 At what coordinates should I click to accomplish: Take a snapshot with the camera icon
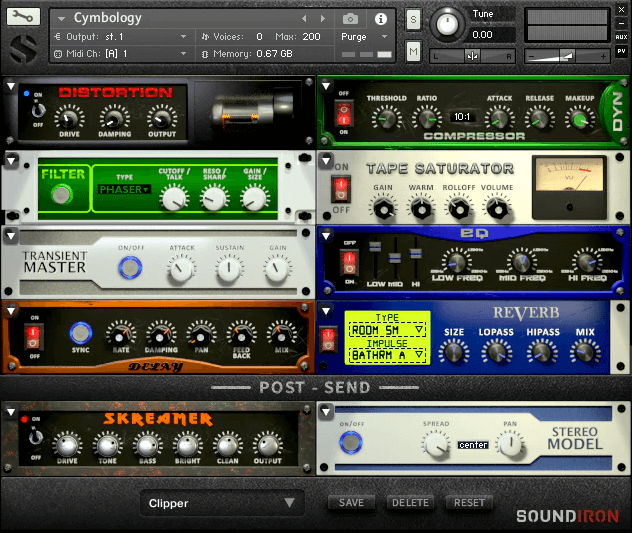pyautogui.click(x=350, y=19)
